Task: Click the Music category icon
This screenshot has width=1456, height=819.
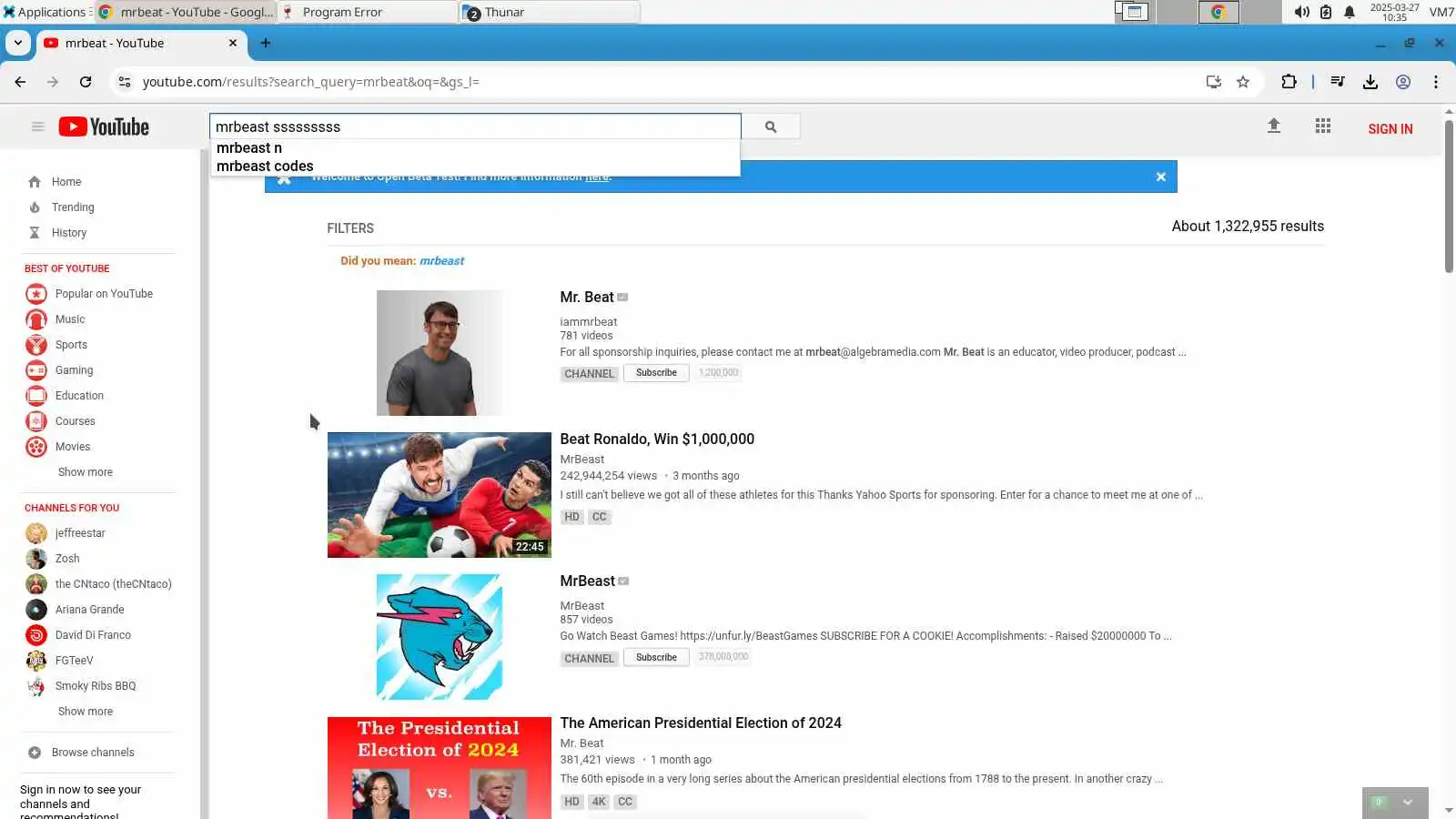Action: click(x=36, y=319)
